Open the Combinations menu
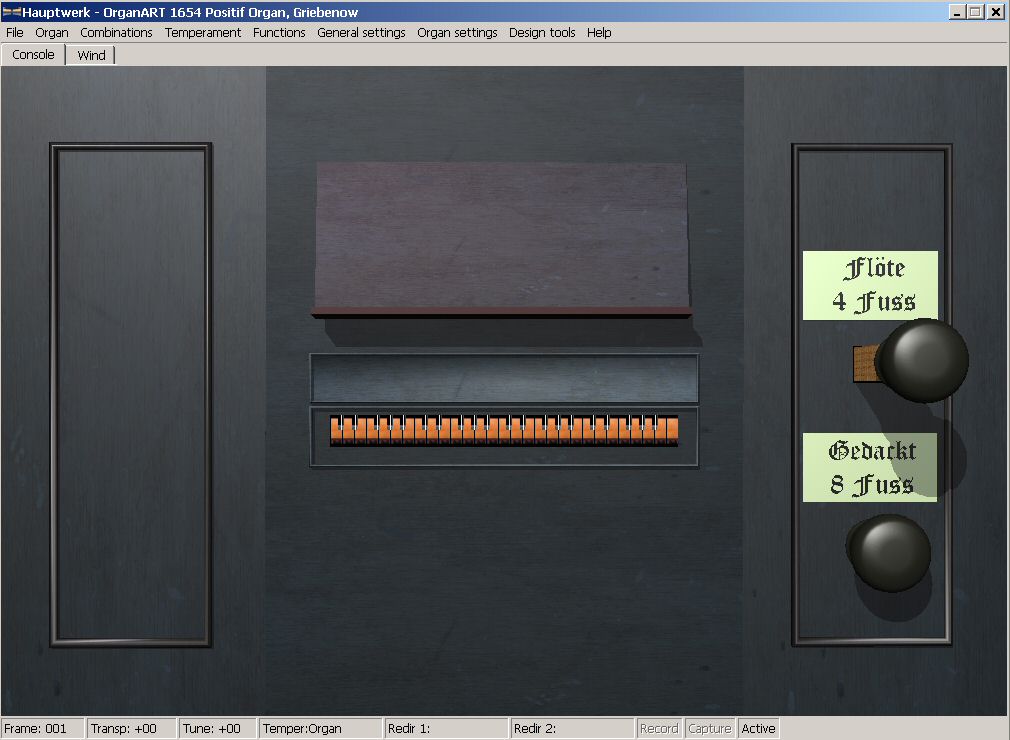Viewport: 1010px width, 740px height. [116, 33]
